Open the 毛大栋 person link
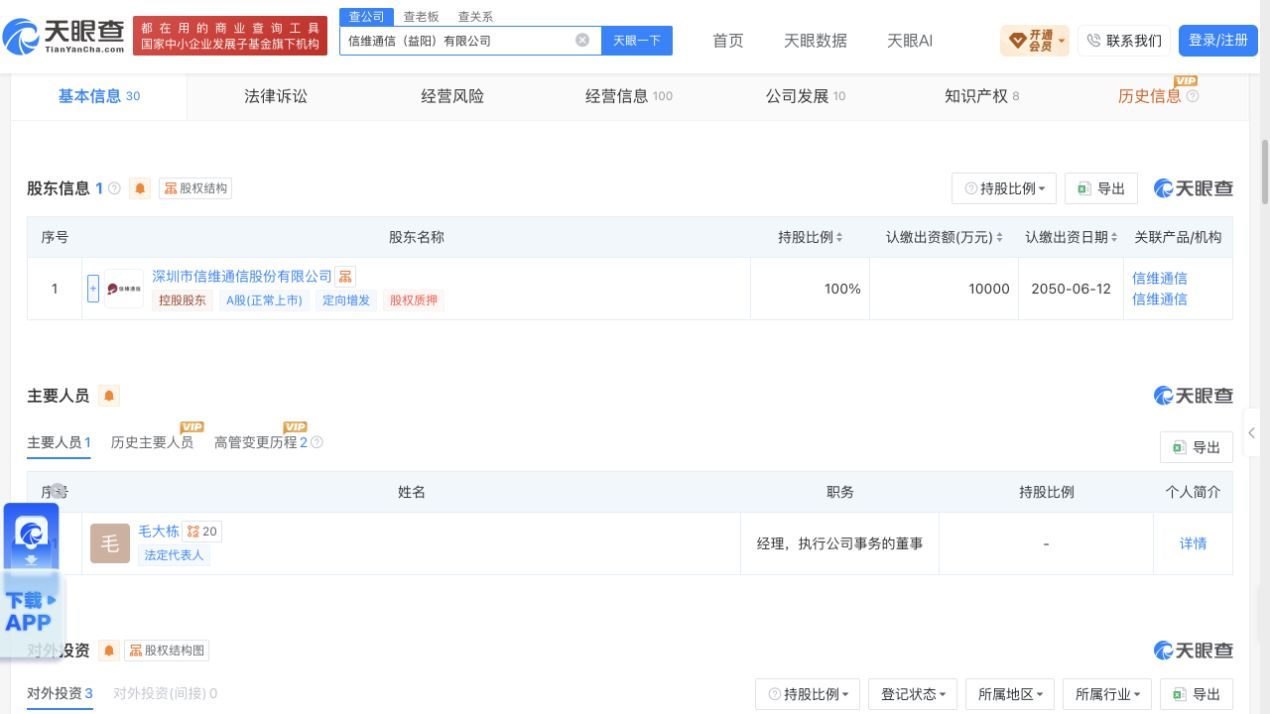This screenshot has height=714, width=1270. [158, 532]
